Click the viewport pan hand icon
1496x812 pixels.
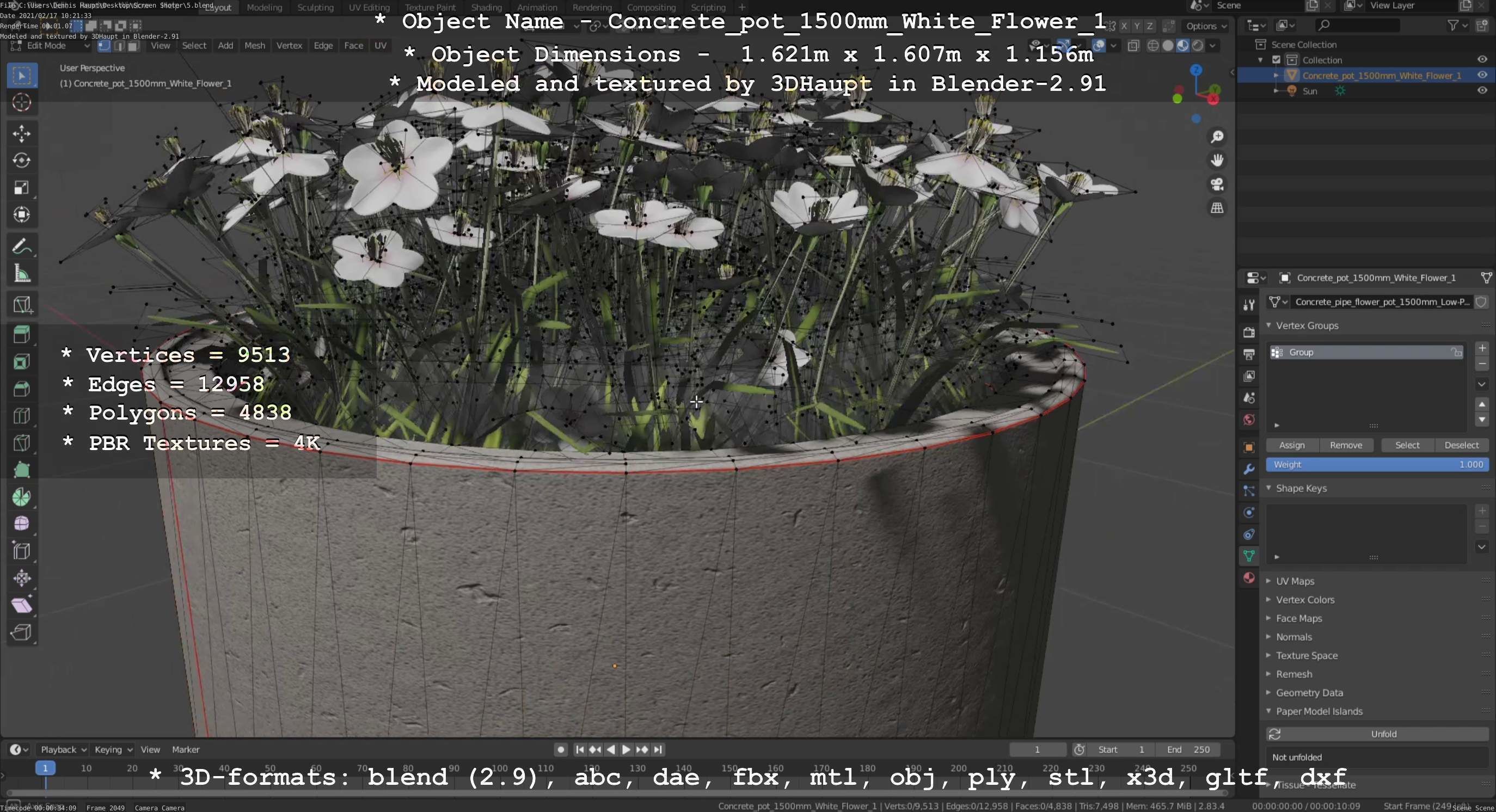click(1217, 160)
